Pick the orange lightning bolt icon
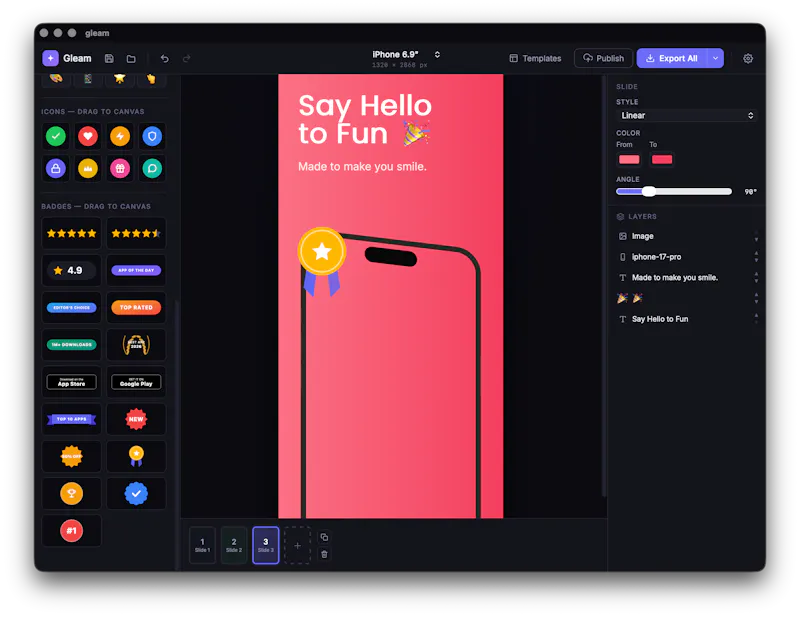 (x=120, y=136)
